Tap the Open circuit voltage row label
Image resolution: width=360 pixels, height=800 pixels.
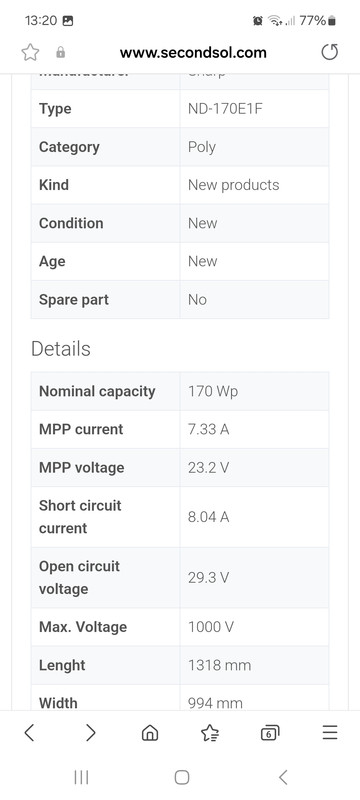(x=80, y=578)
